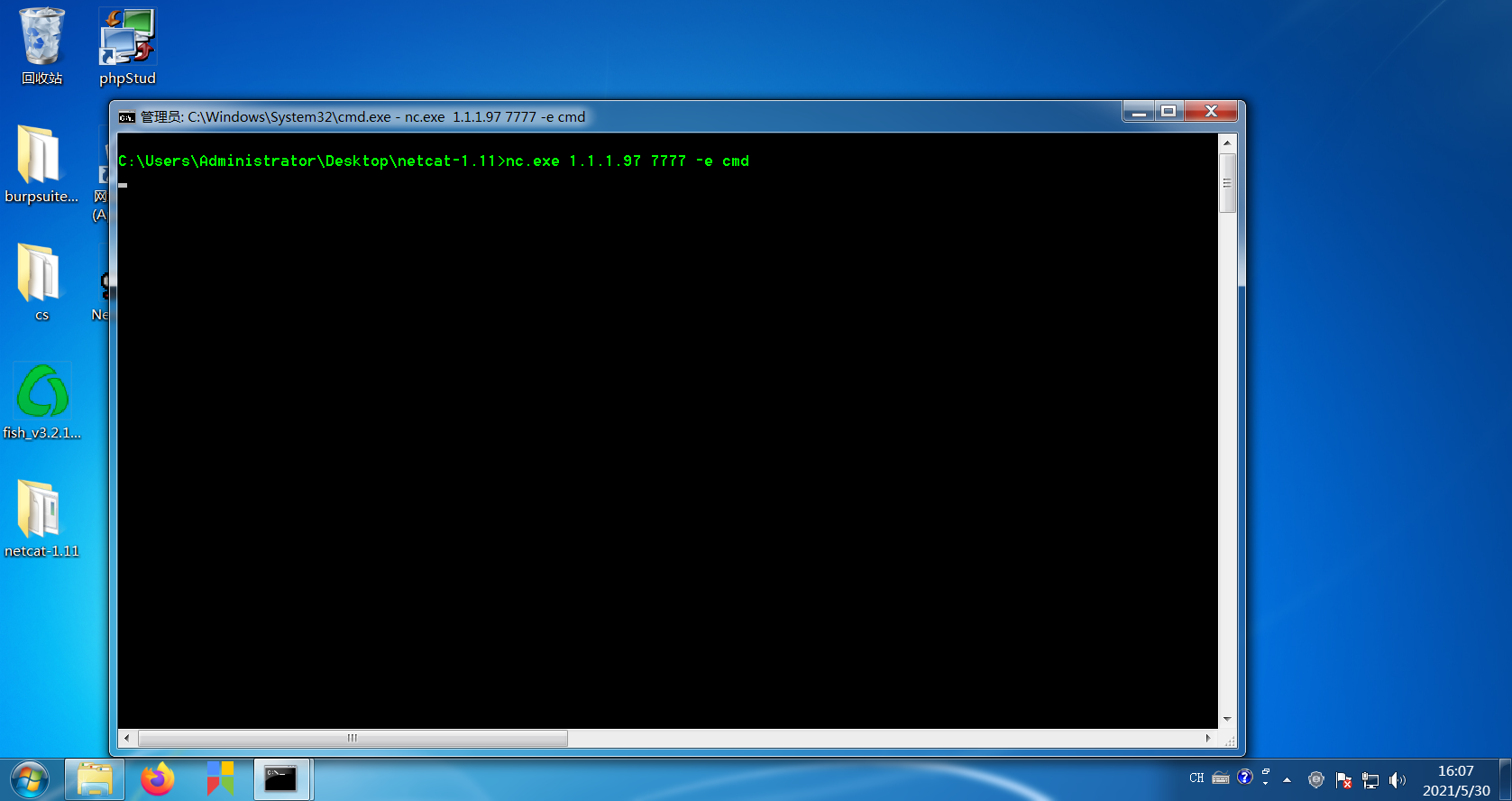Open the colorful pinned app beside Firefox

(220, 779)
